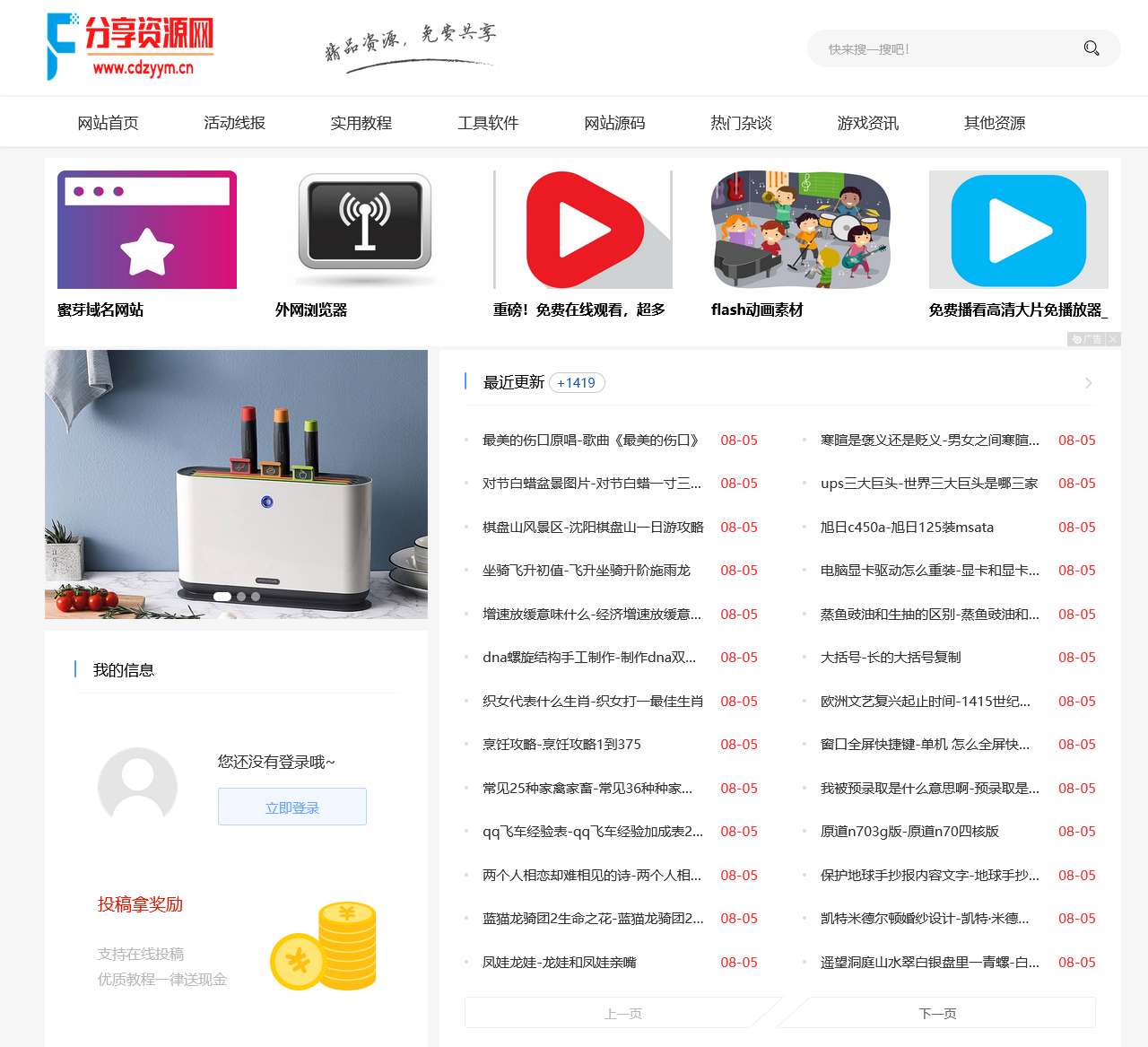The height and width of the screenshot is (1047, 1148).
Task: Open the red play icon ad
Action: (x=583, y=230)
